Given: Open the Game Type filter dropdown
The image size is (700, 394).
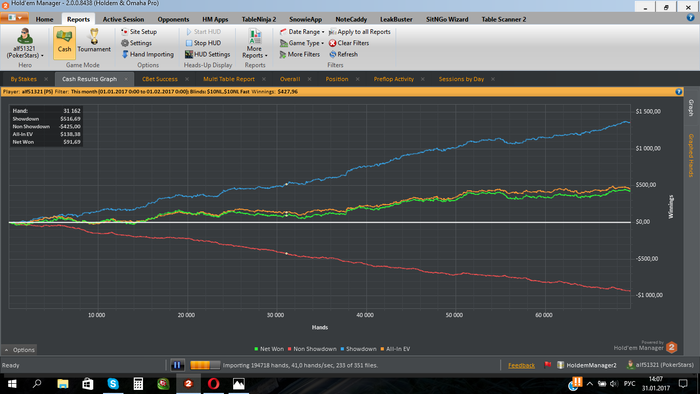Looking at the screenshot, I should (x=302, y=43).
